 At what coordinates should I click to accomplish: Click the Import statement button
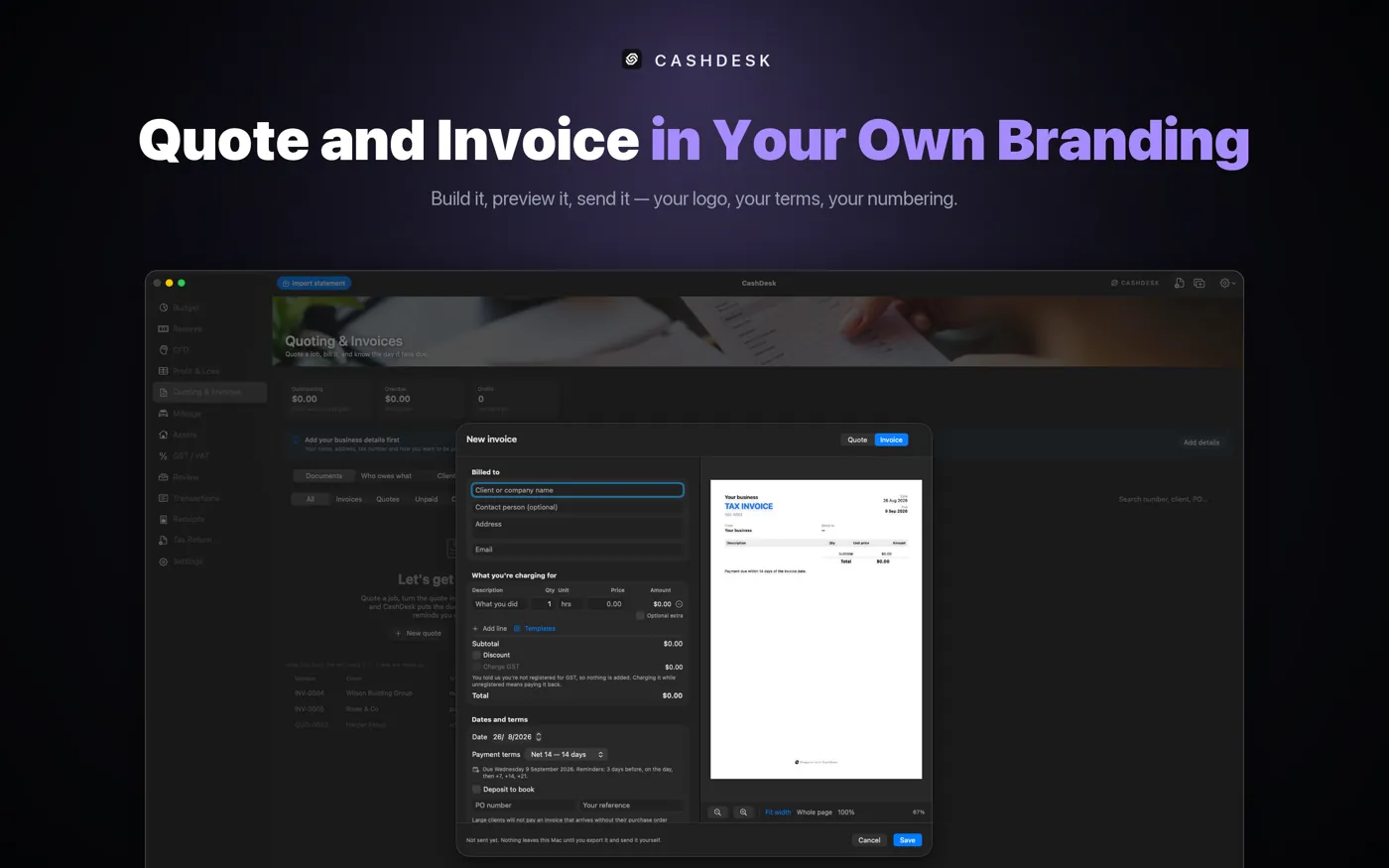[x=314, y=283]
